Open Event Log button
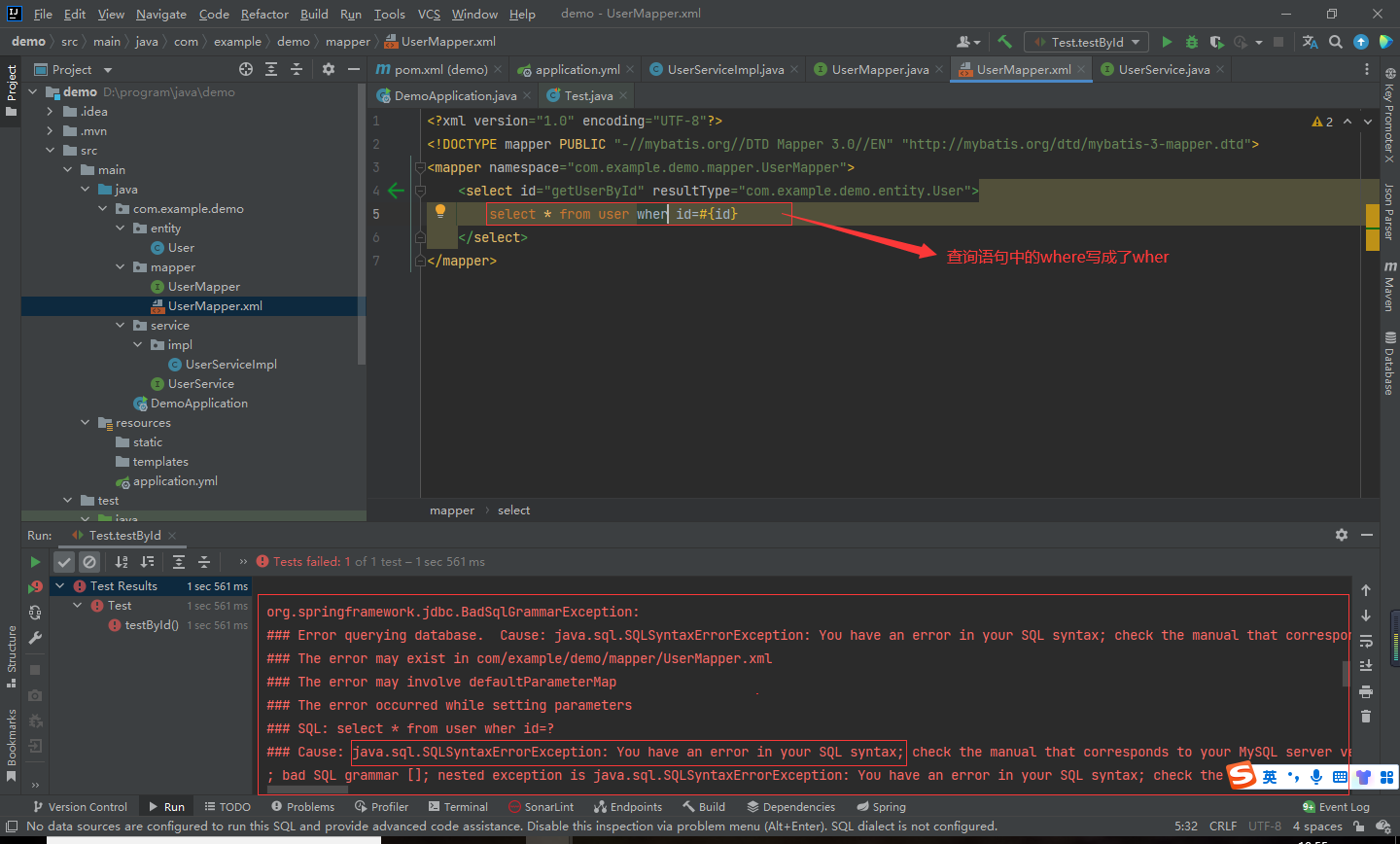The image size is (1400, 844). pyautogui.click(x=1336, y=806)
